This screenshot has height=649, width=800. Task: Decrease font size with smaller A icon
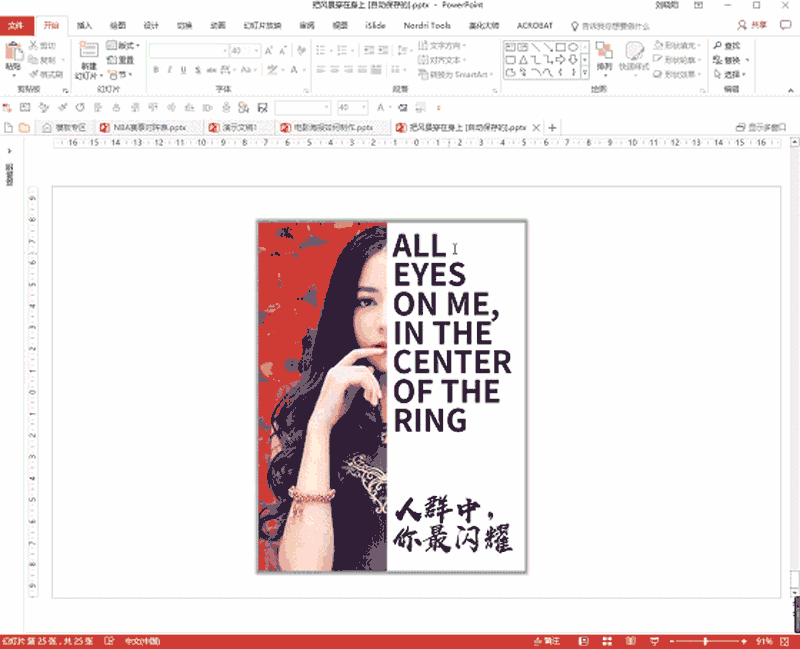point(283,51)
